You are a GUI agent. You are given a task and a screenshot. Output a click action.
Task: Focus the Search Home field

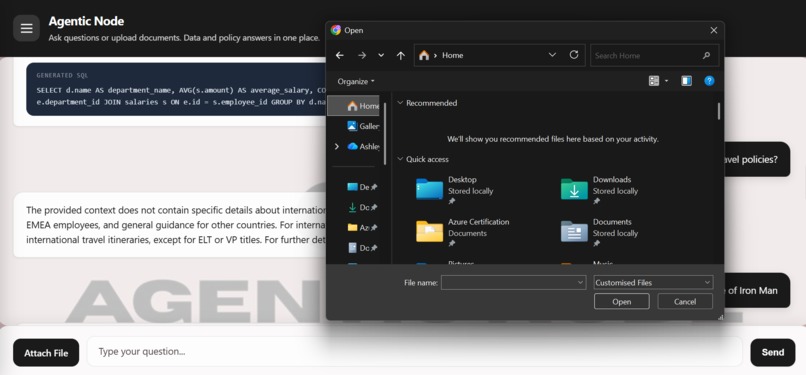(654, 55)
